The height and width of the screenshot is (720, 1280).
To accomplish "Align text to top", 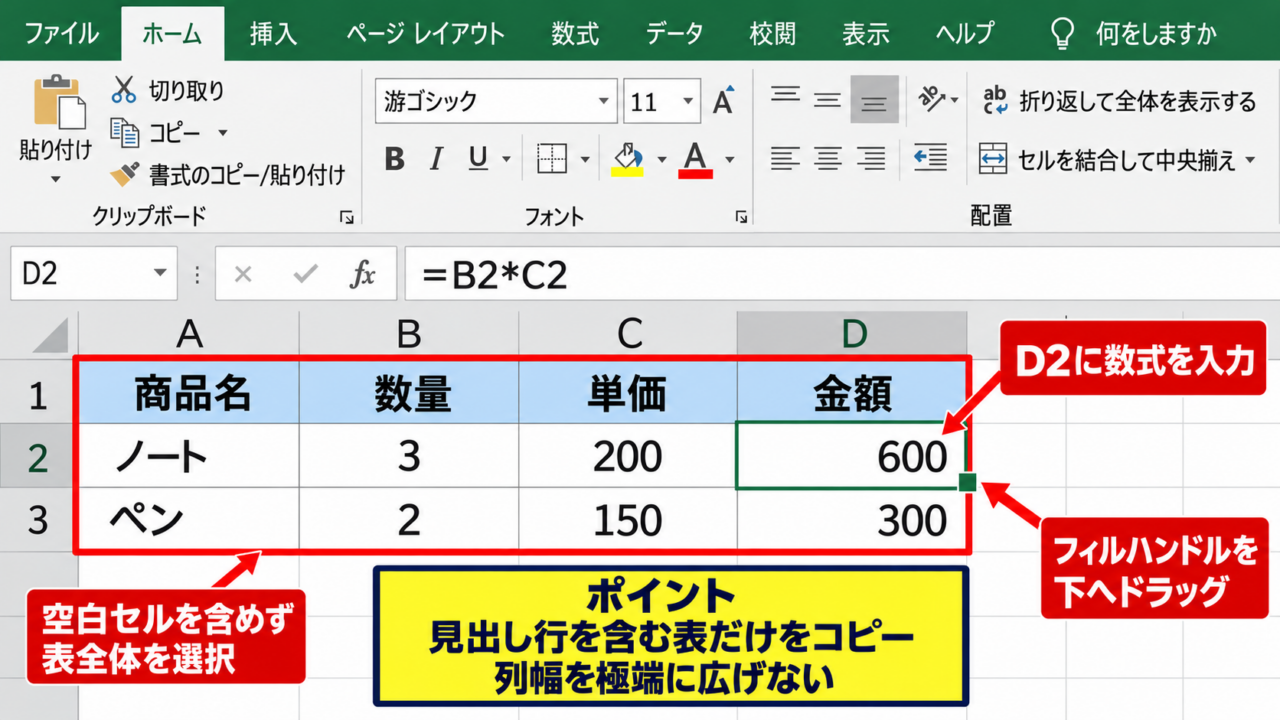I will 785,98.
